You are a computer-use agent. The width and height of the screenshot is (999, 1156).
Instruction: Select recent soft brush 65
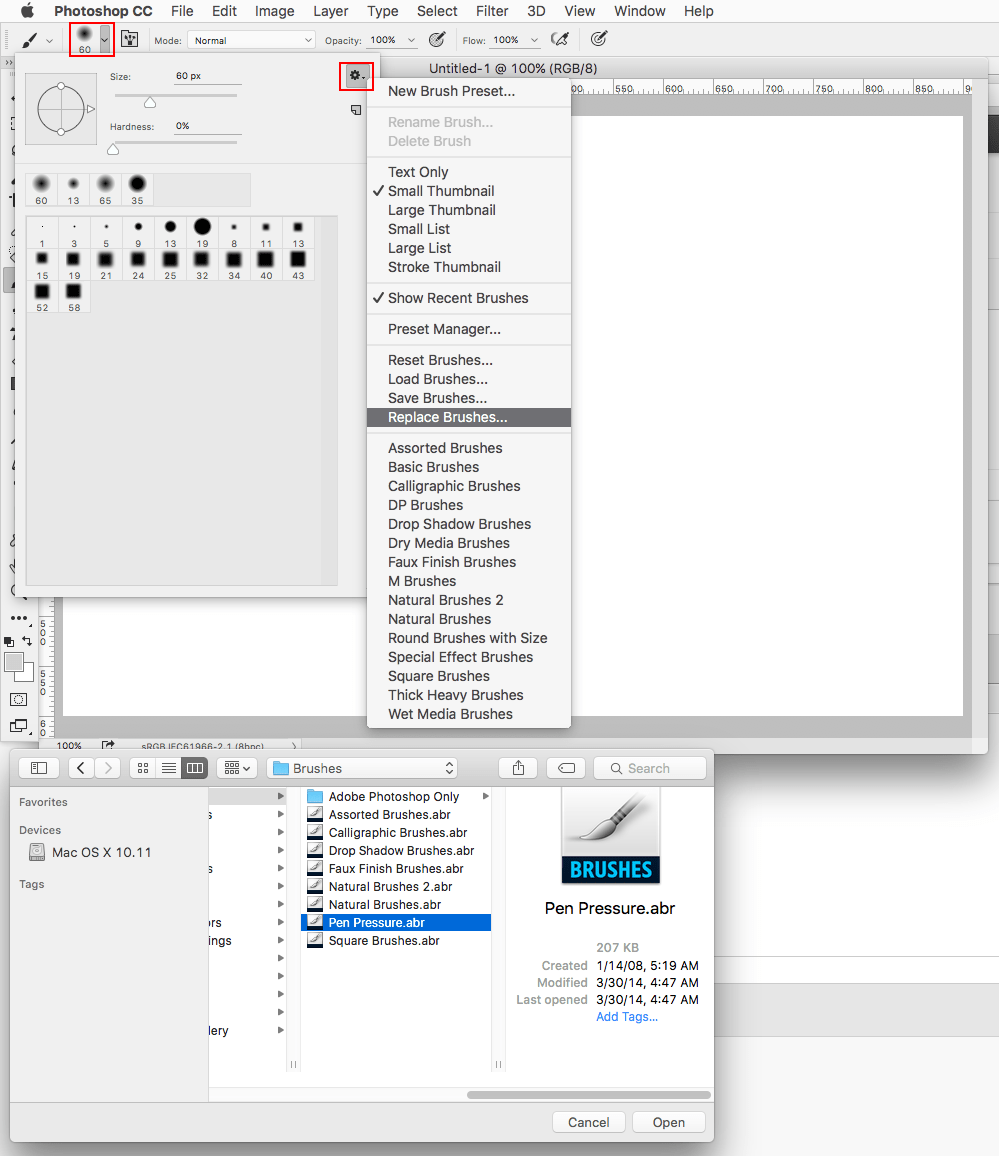tap(105, 189)
